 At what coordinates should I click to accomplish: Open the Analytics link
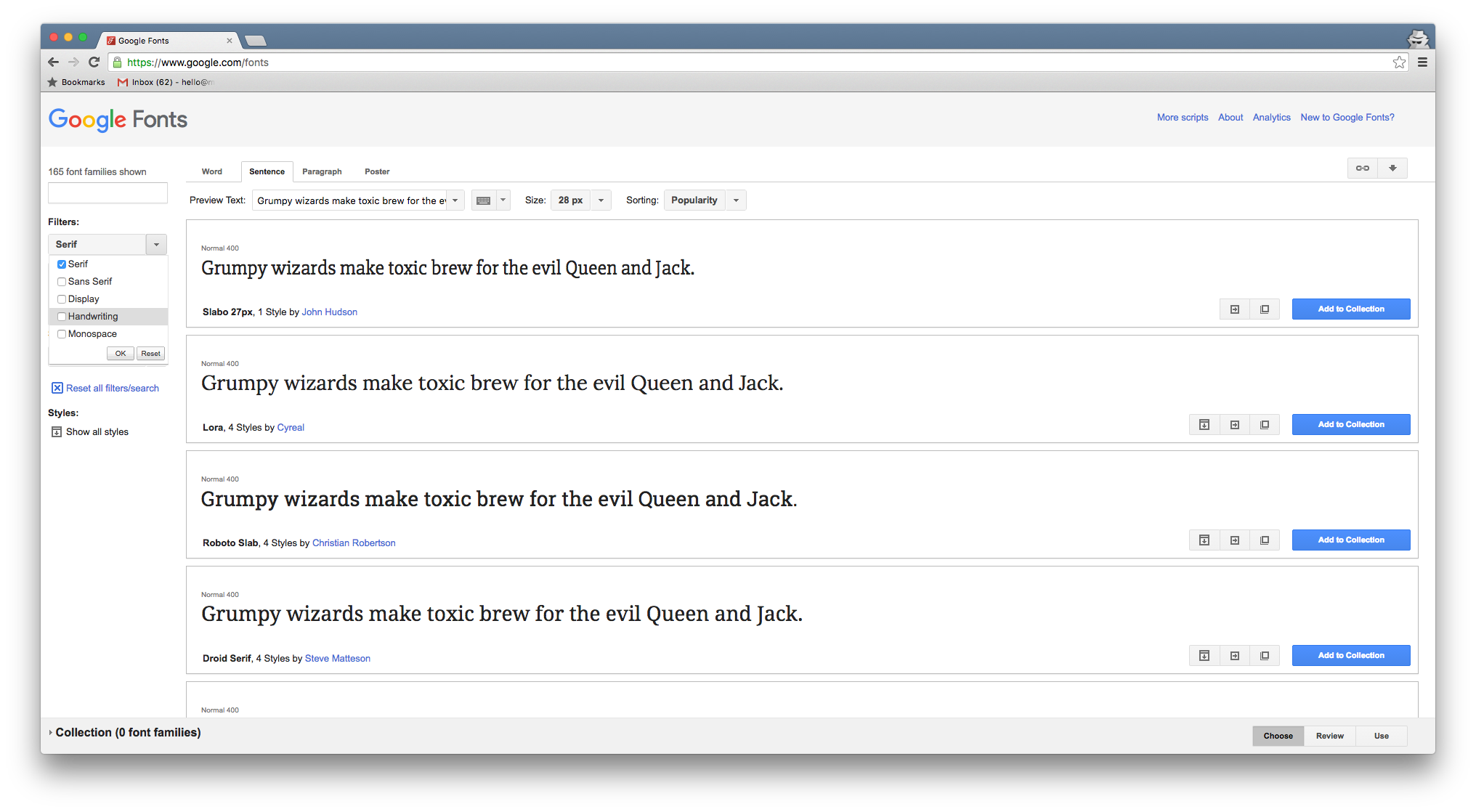click(x=1272, y=118)
